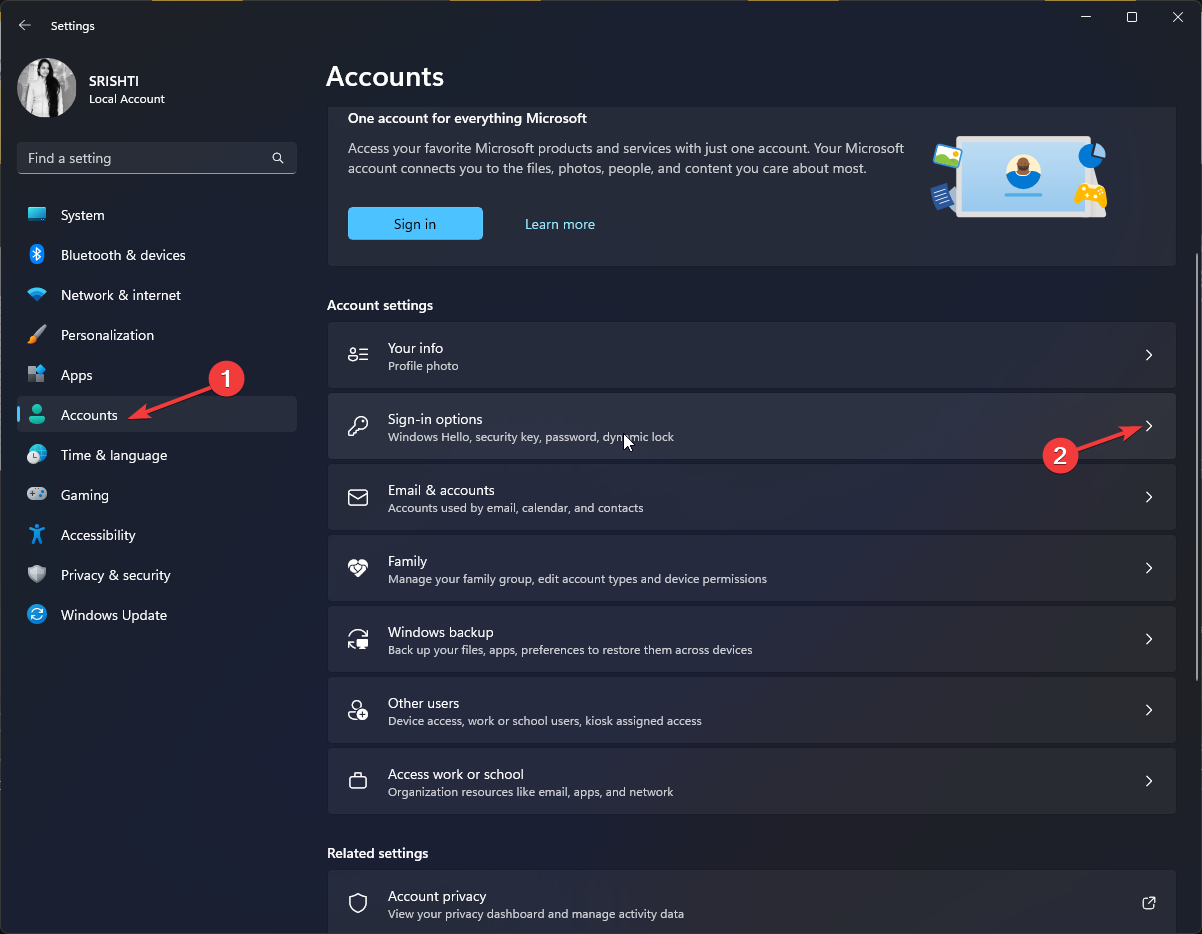The width and height of the screenshot is (1202, 934).
Task: Click the vertical scrollbar of the Accounts page
Action: tap(1196, 468)
